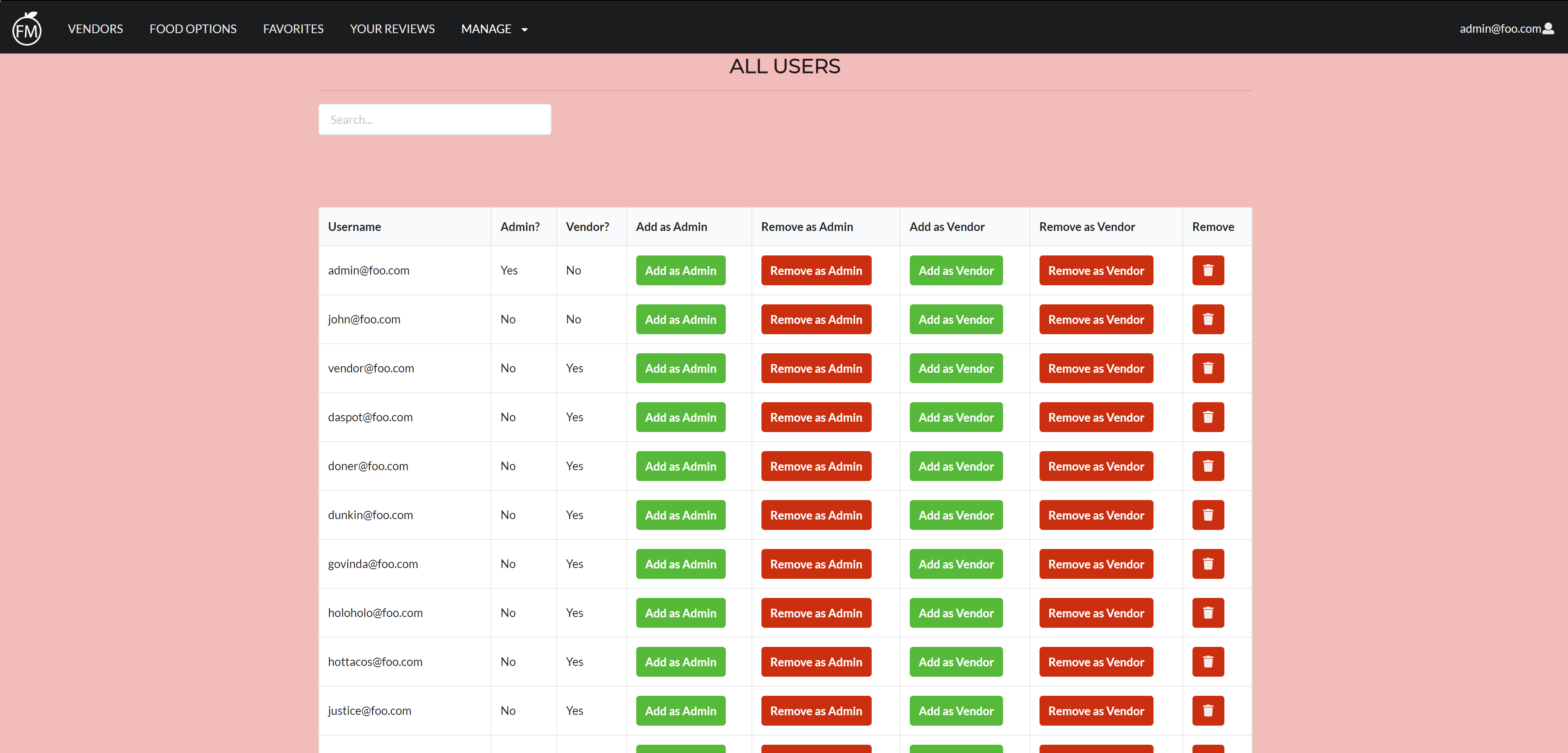The width and height of the screenshot is (1568, 753).
Task: Click the ALL USERS page heading
Action: pos(785,66)
